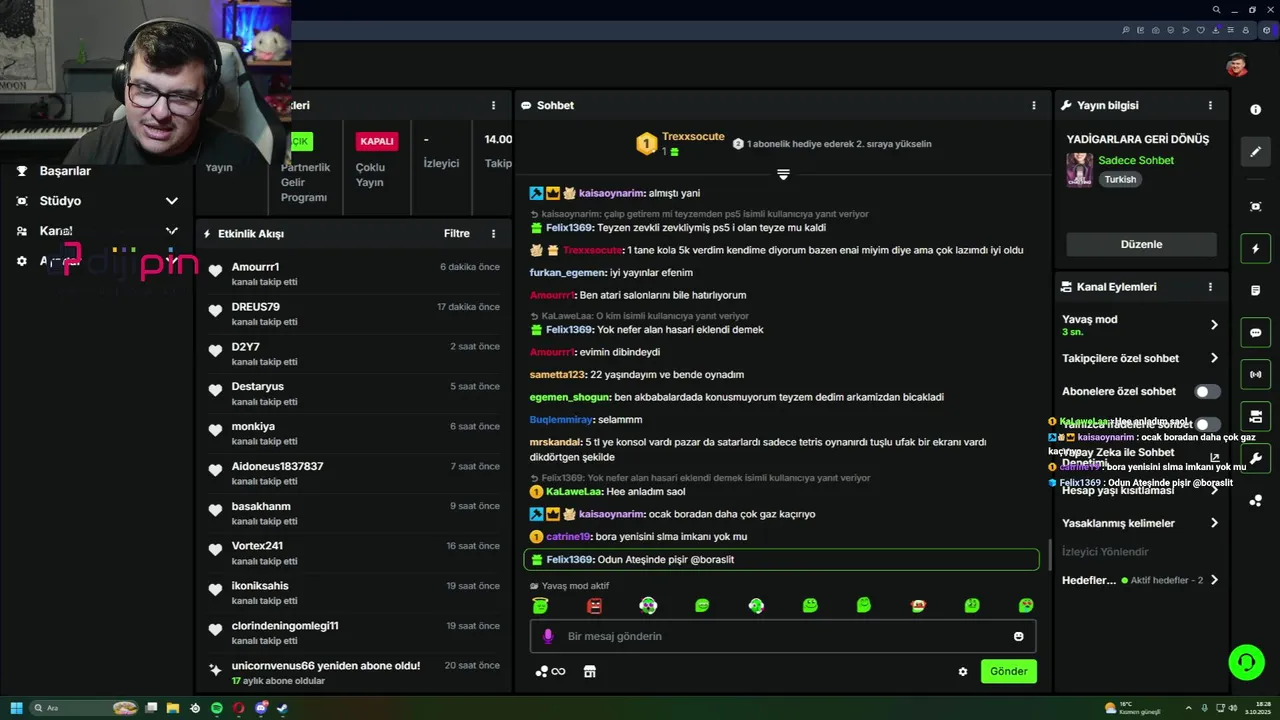Open Filtre in Etkinlik Akışı
The width and height of the screenshot is (1280, 720).
coord(457,234)
